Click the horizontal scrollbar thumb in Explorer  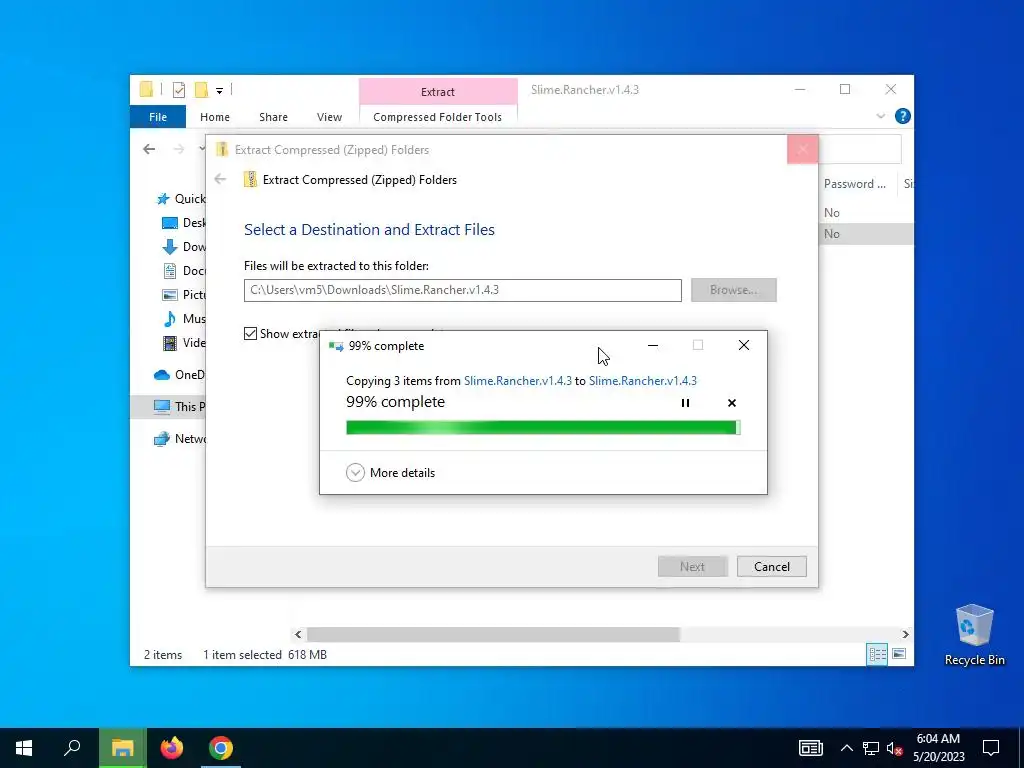point(493,634)
